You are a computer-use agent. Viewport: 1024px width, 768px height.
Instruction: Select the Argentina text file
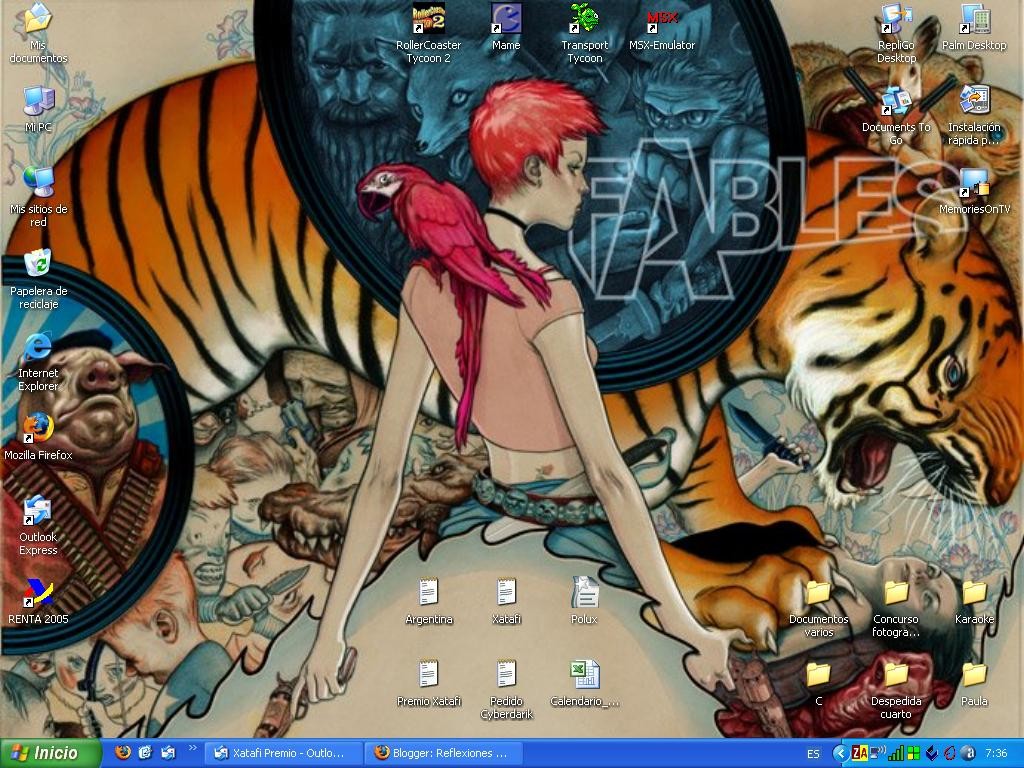coord(428,601)
